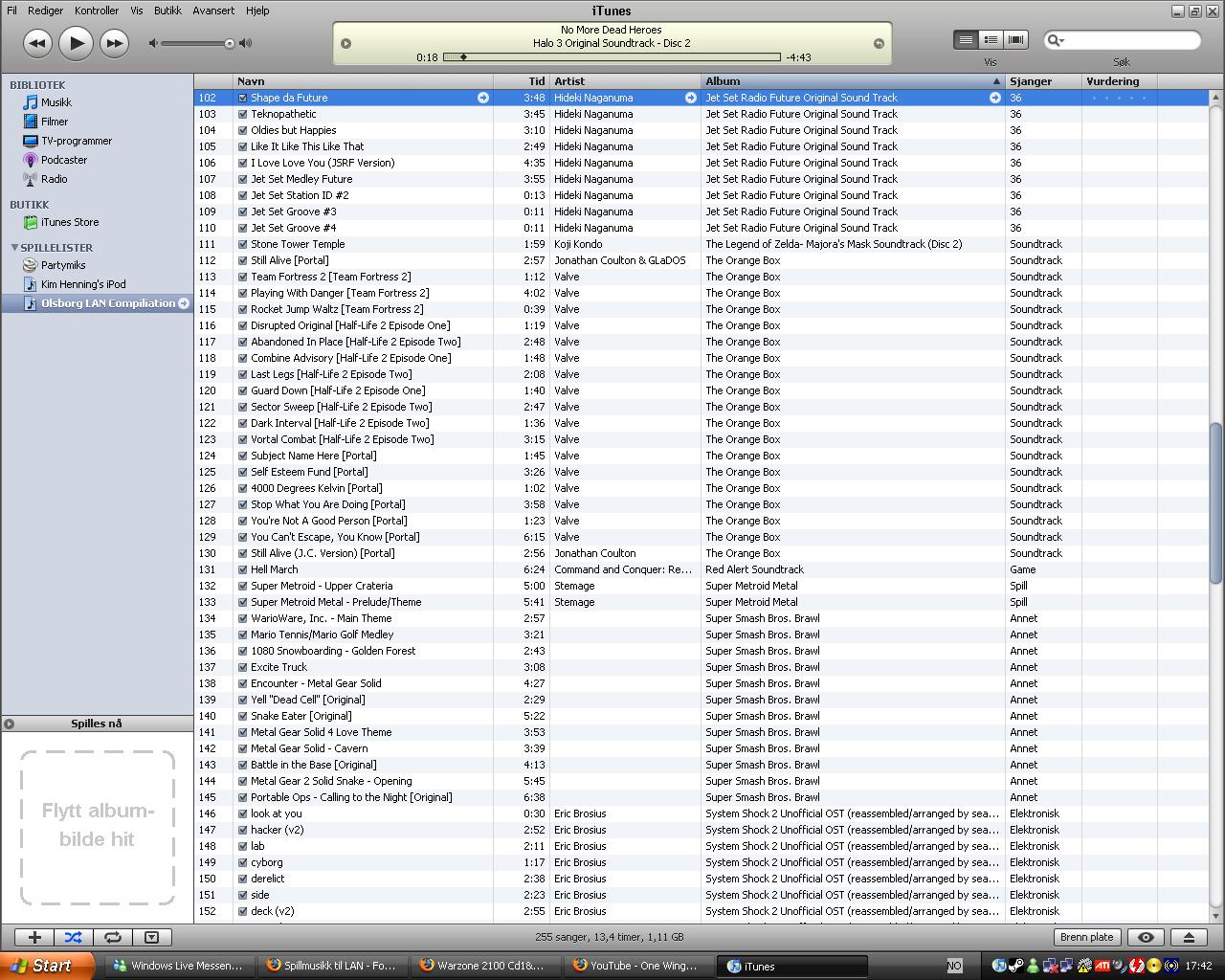Switch to the YouTube One Wing taskbar item
This screenshot has width=1225, height=980.
638,966
